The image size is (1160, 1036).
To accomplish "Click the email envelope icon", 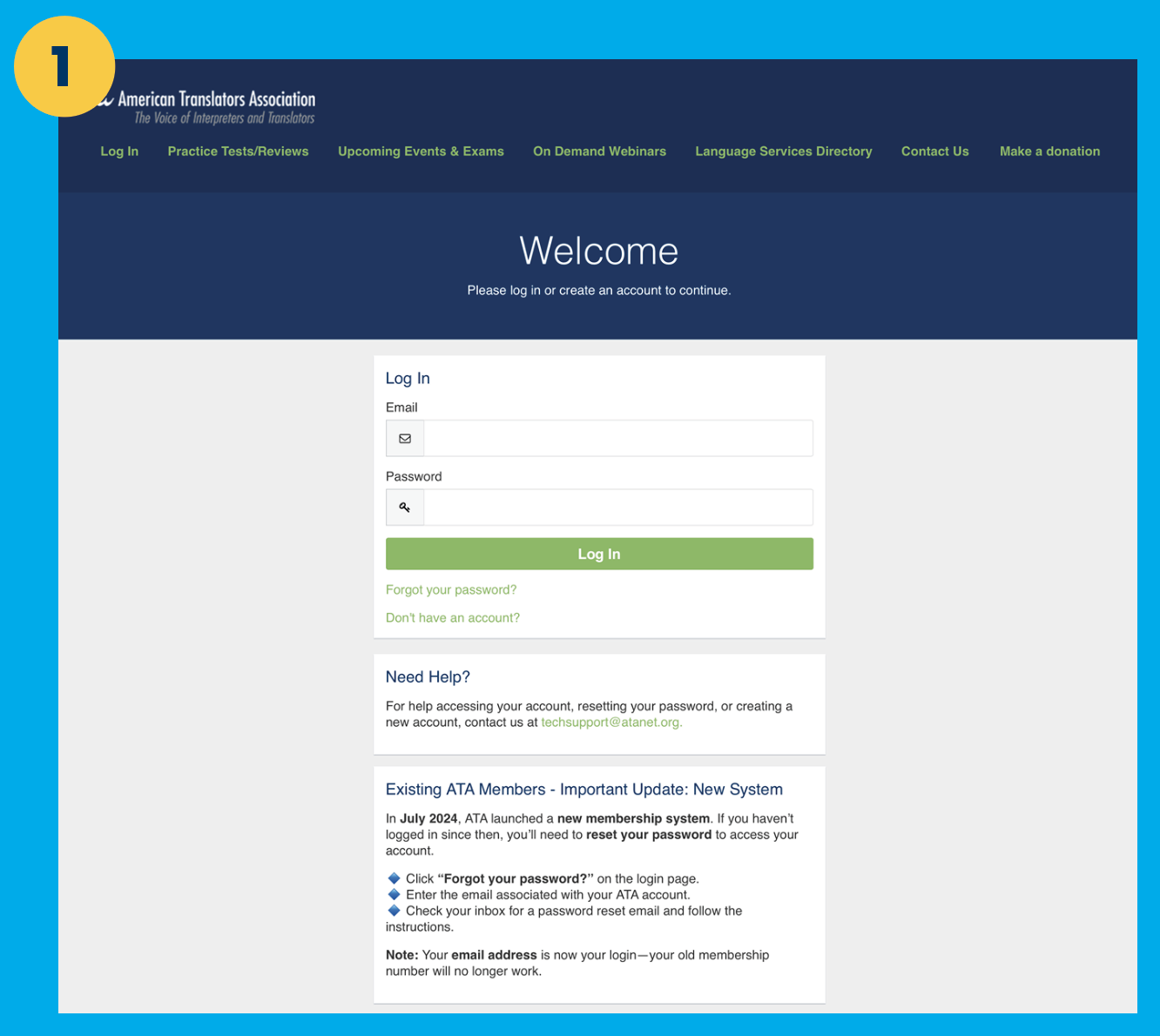I will coord(404,438).
